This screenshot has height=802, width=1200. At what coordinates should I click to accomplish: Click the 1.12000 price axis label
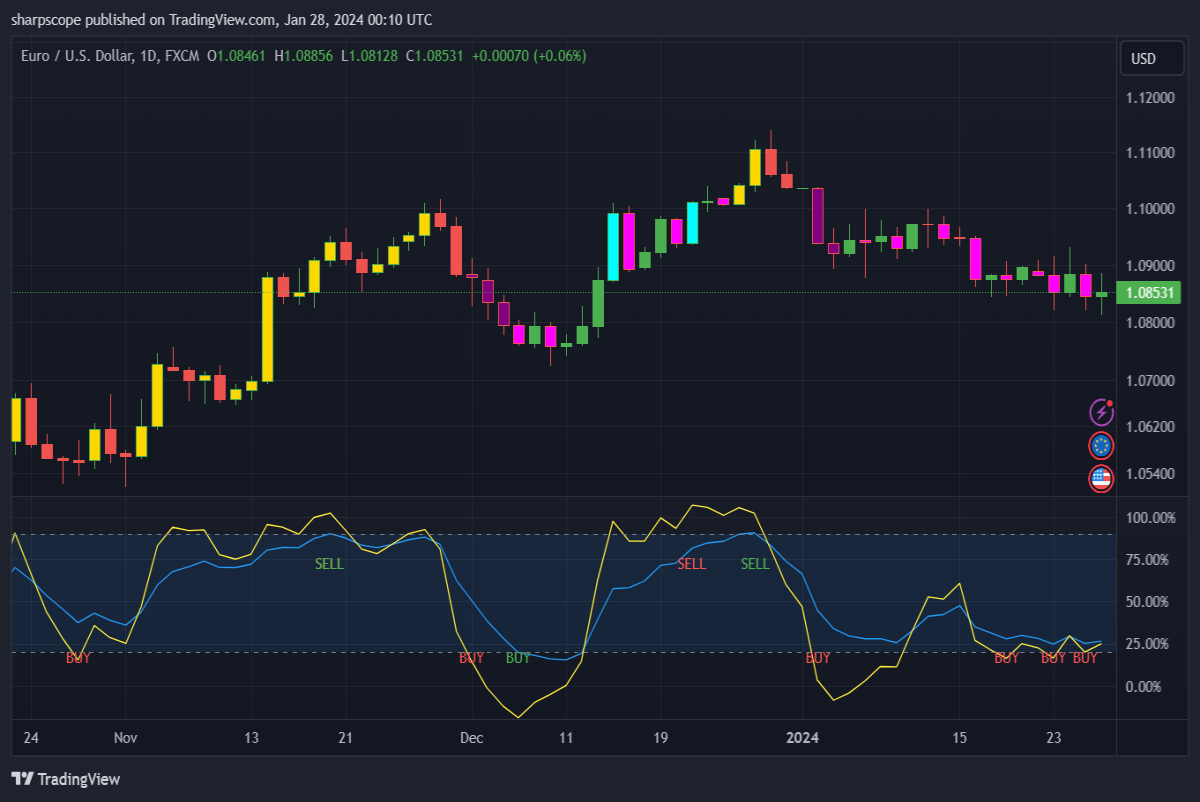pos(1150,98)
